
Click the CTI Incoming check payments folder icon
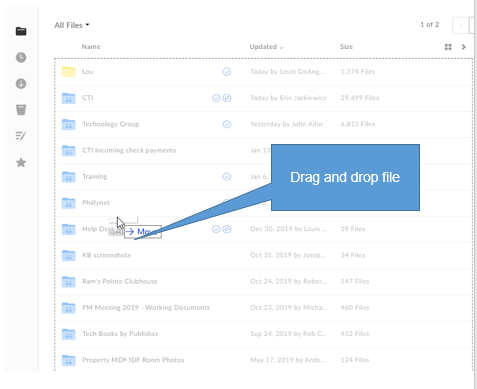69,150
